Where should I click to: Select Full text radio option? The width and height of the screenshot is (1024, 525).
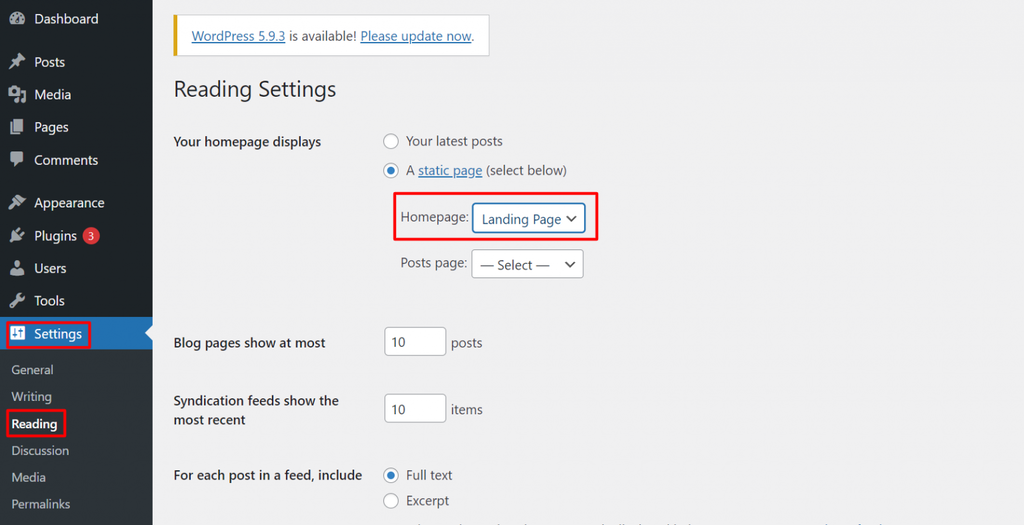click(391, 475)
